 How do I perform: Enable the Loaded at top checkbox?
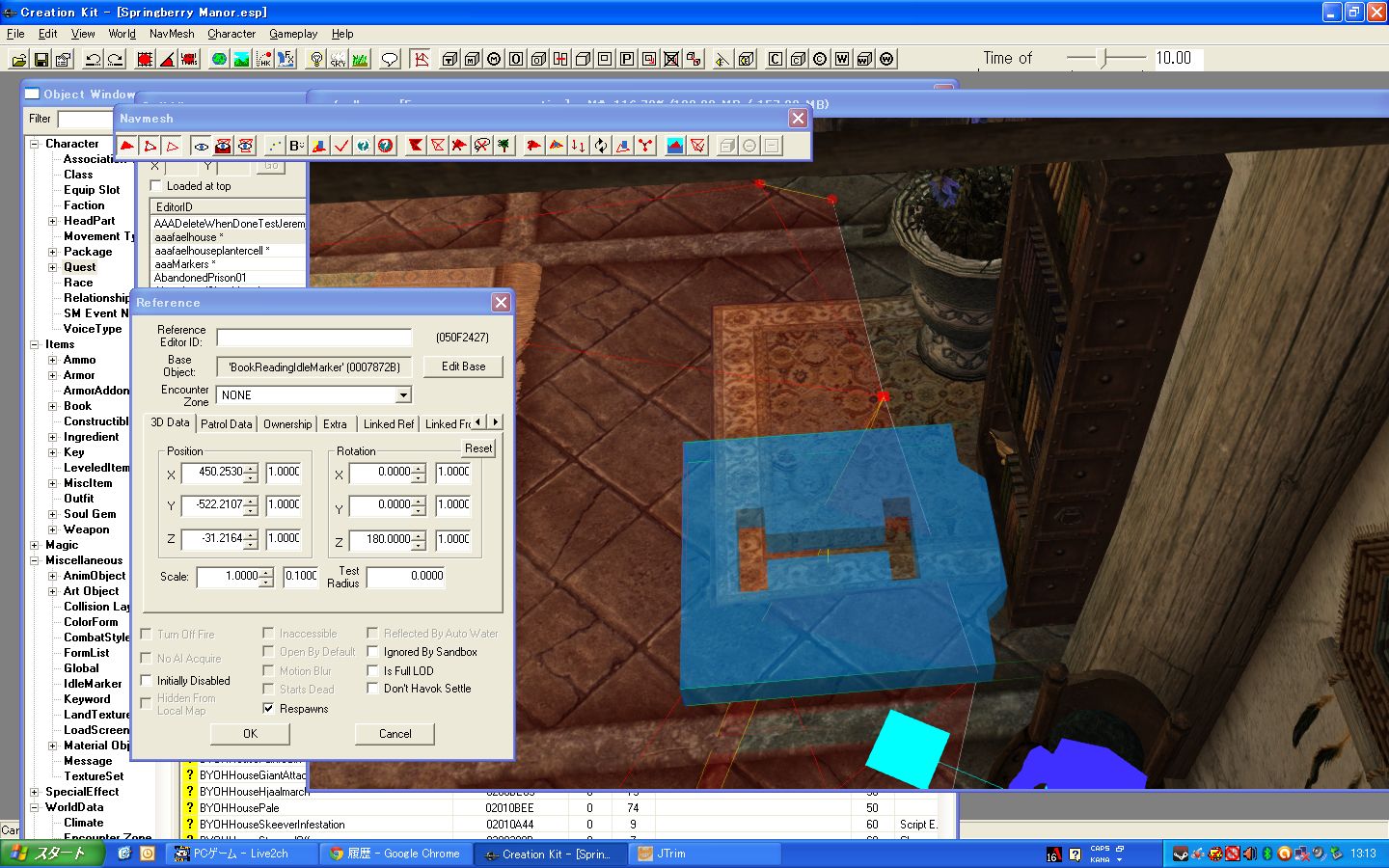coord(155,186)
